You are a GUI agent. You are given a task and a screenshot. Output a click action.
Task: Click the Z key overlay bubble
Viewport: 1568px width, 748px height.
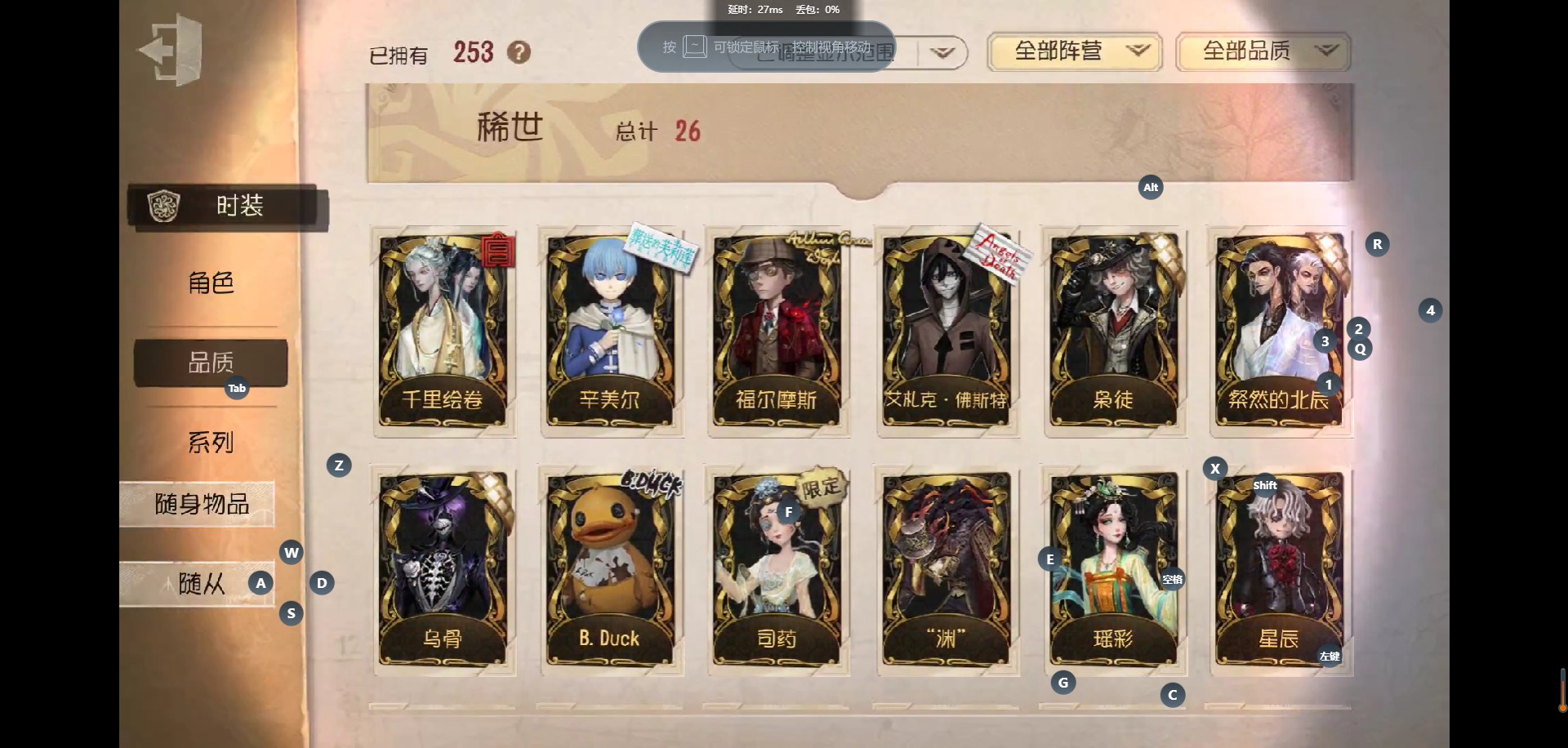coord(339,465)
